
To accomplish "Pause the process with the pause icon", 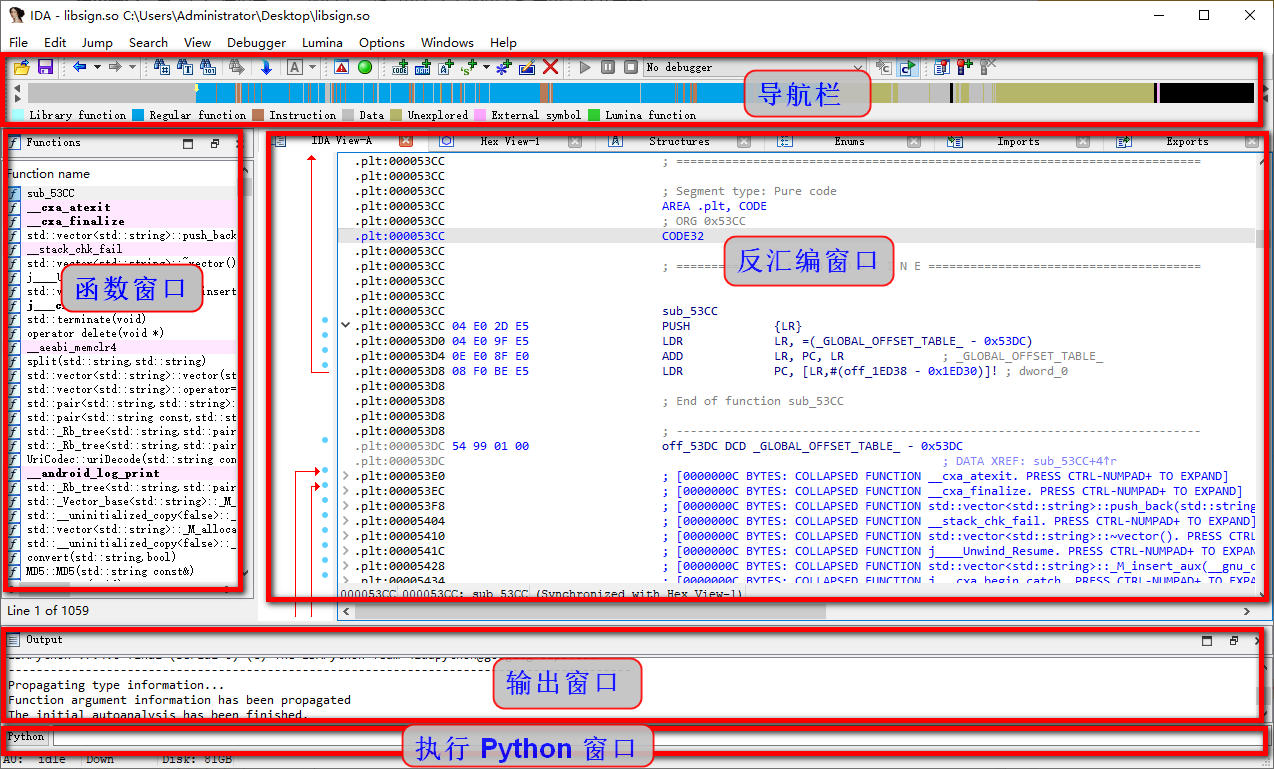I will [x=608, y=67].
